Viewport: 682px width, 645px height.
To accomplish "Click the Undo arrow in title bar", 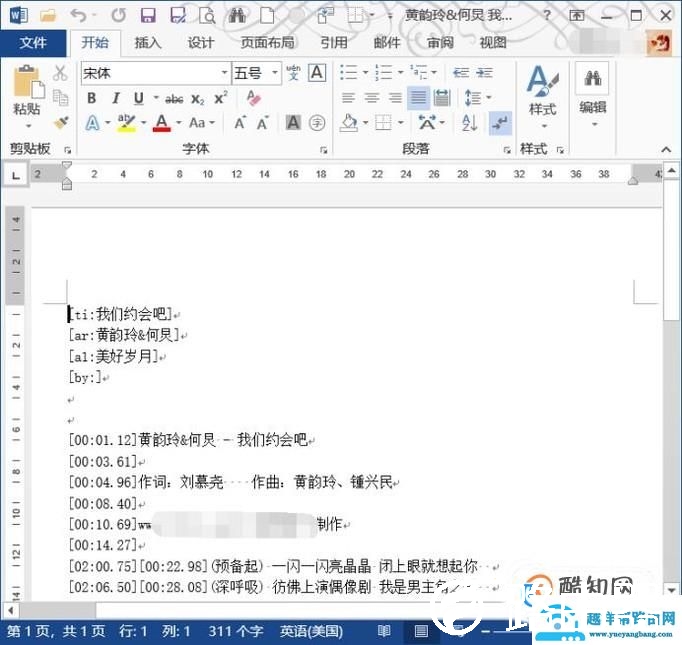I will (78, 16).
